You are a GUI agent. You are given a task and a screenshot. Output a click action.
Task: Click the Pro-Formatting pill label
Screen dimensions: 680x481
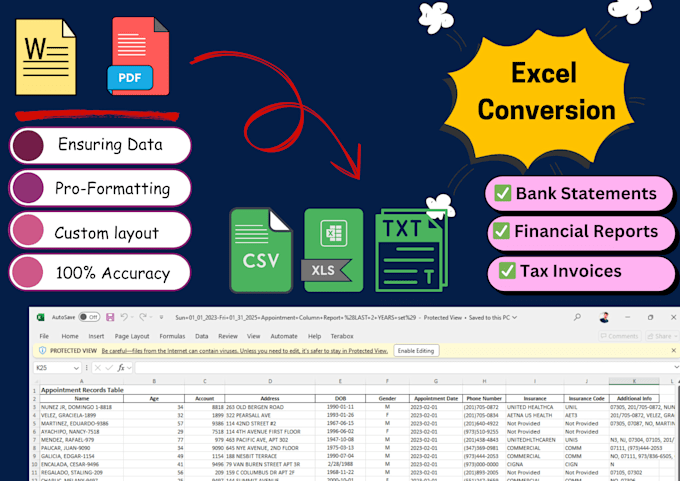[100, 188]
